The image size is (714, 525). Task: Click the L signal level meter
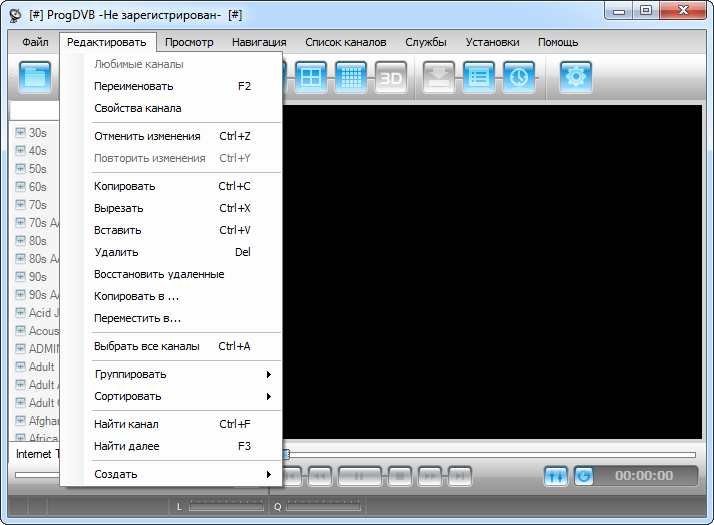(226, 505)
